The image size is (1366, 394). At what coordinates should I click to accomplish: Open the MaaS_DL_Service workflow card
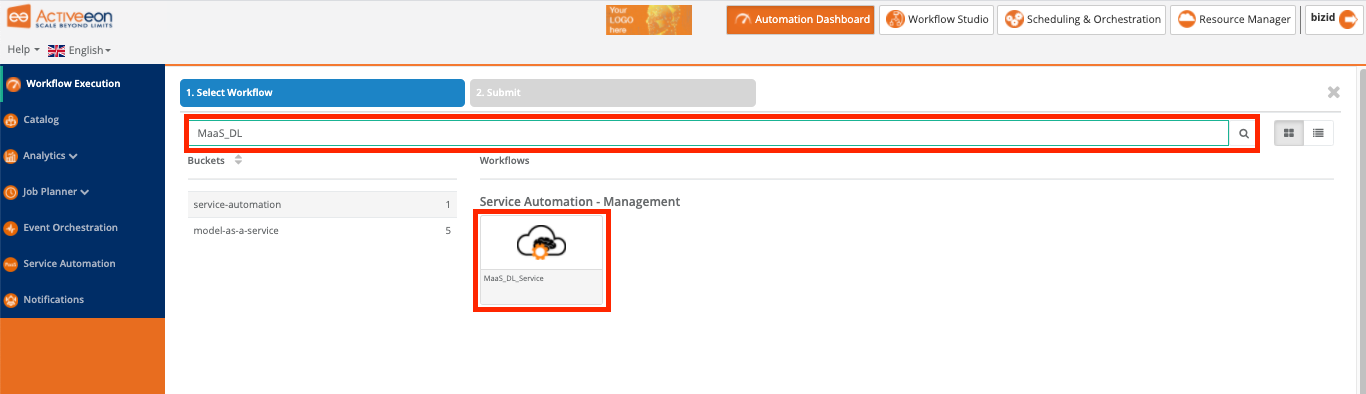541,259
